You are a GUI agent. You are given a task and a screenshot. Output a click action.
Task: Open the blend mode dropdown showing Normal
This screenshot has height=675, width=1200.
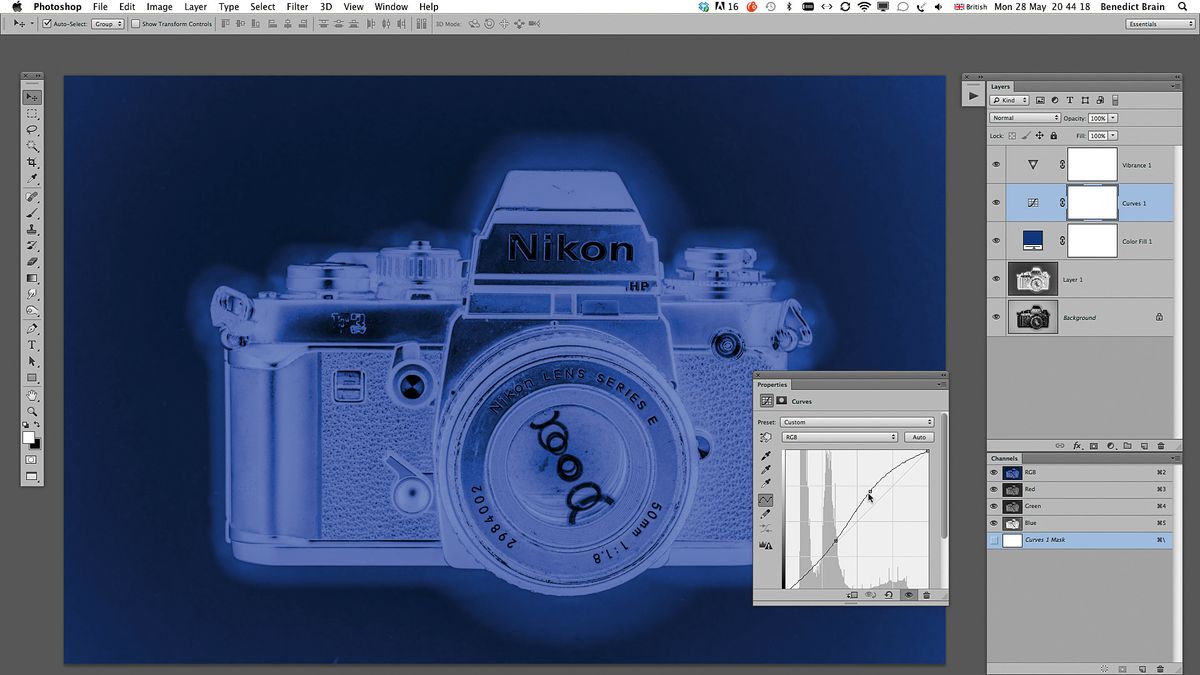(x=1025, y=117)
